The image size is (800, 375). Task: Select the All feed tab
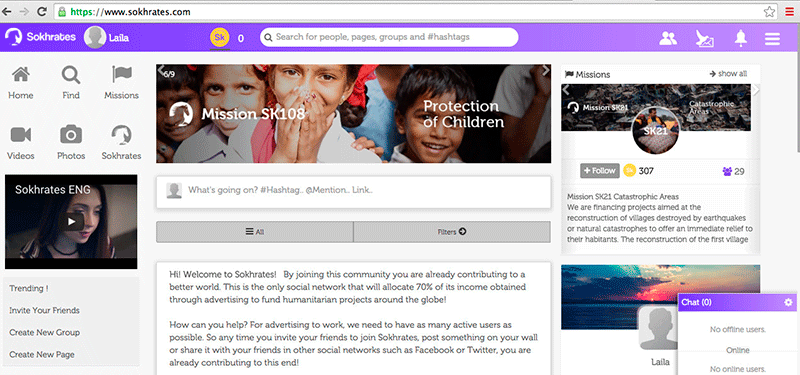pyautogui.click(x=255, y=232)
